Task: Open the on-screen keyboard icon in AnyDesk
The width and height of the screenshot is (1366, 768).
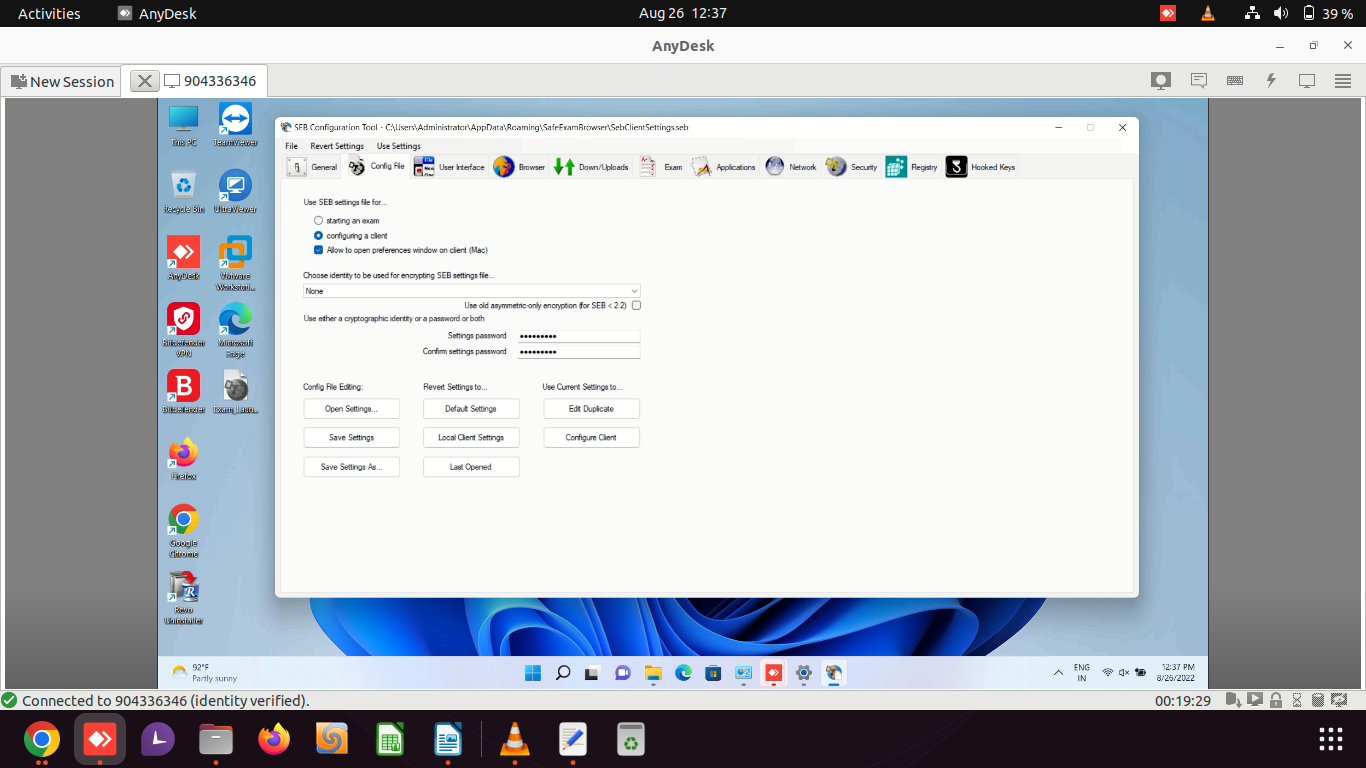Action: coord(1234,80)
